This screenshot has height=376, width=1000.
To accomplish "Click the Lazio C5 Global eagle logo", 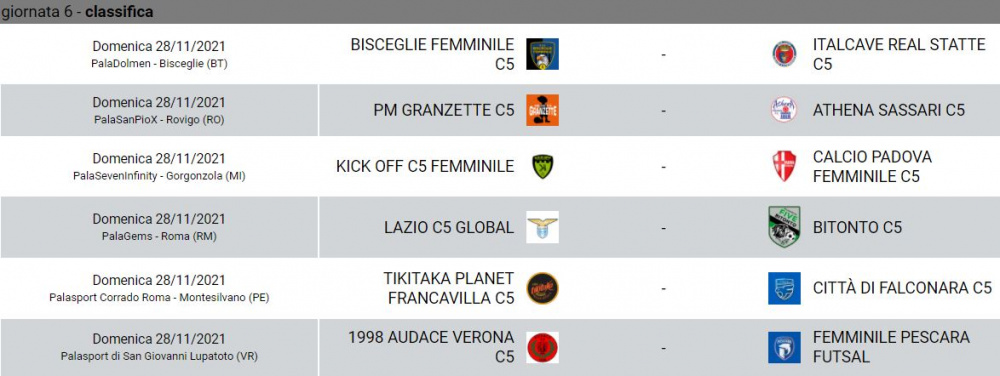I will coord(542,227).
